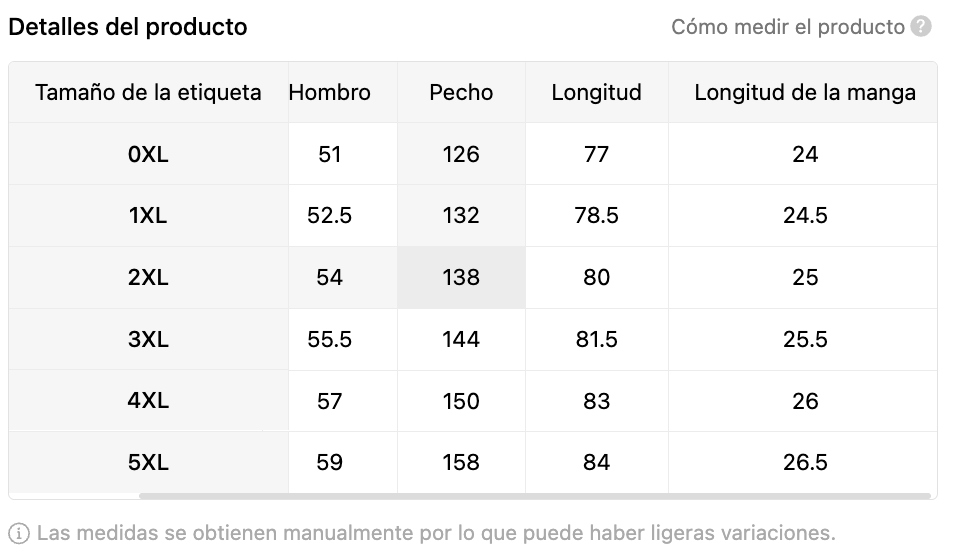The width and height of the screenshot is (962, 560).
Task: Click 'Longitud de la manga' header
Action: (x=805, y=93)
